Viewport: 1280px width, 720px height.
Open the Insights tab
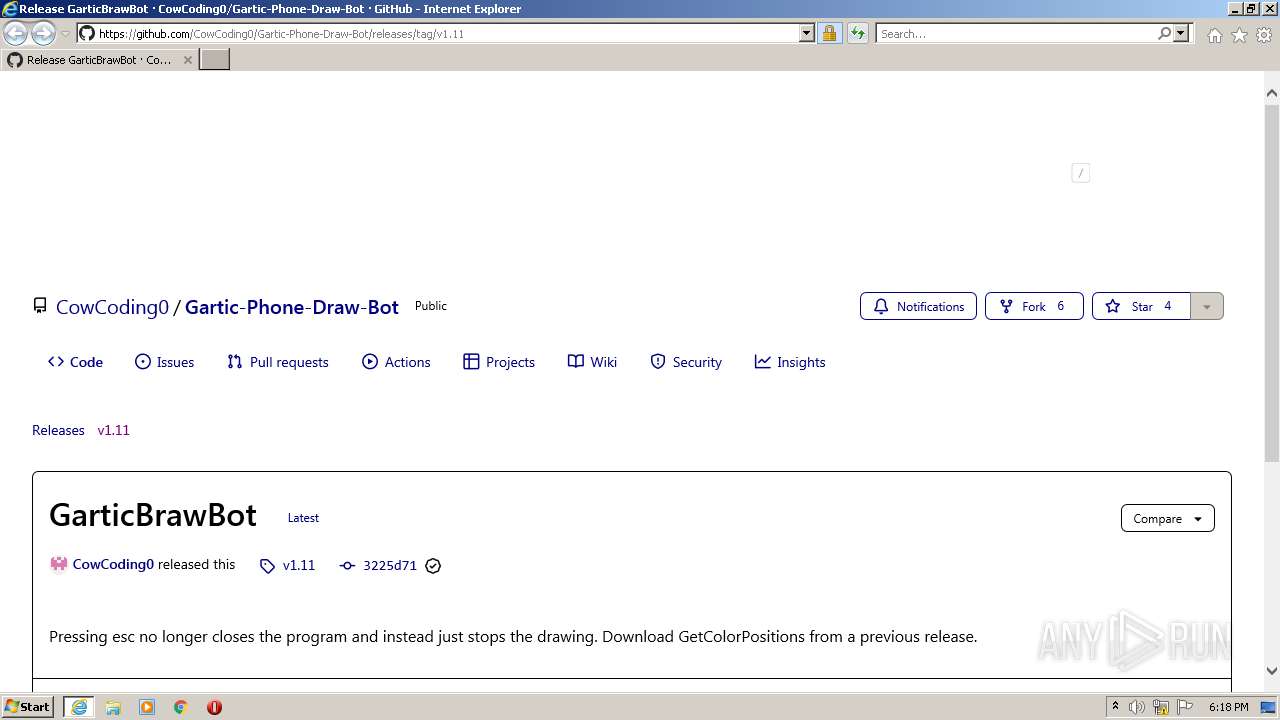point(790,362)
